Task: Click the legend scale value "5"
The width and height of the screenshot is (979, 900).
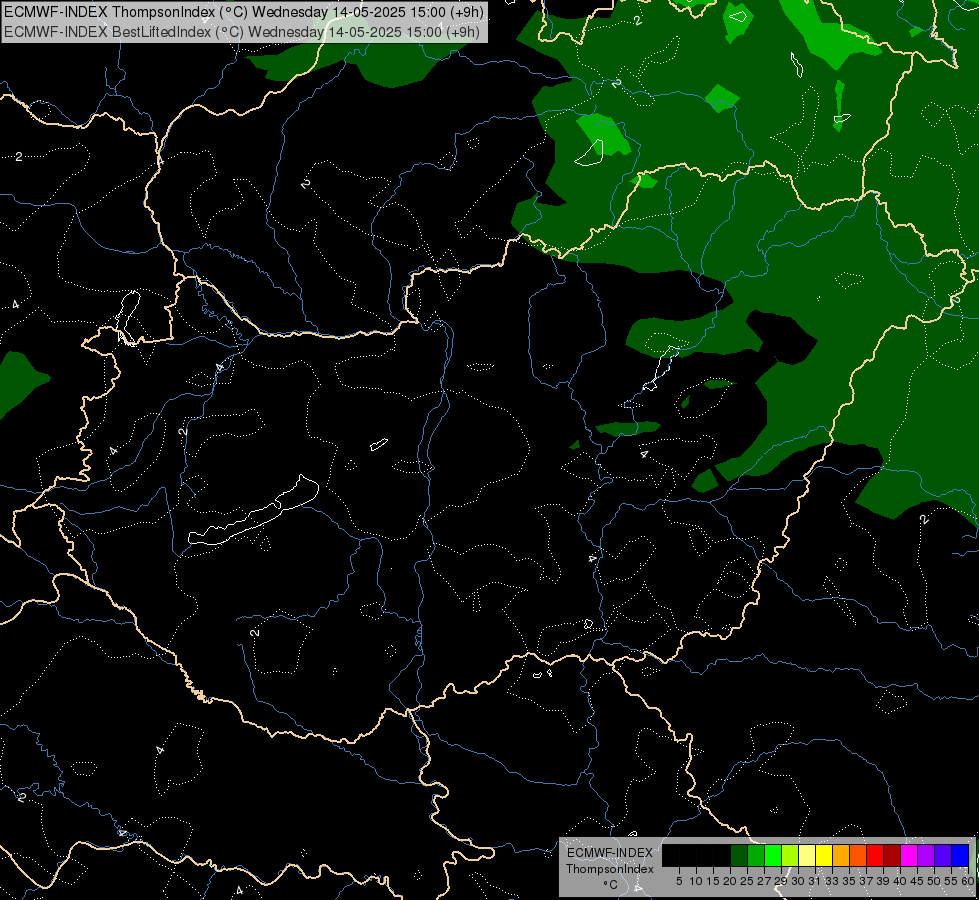Action: (679, 881)
